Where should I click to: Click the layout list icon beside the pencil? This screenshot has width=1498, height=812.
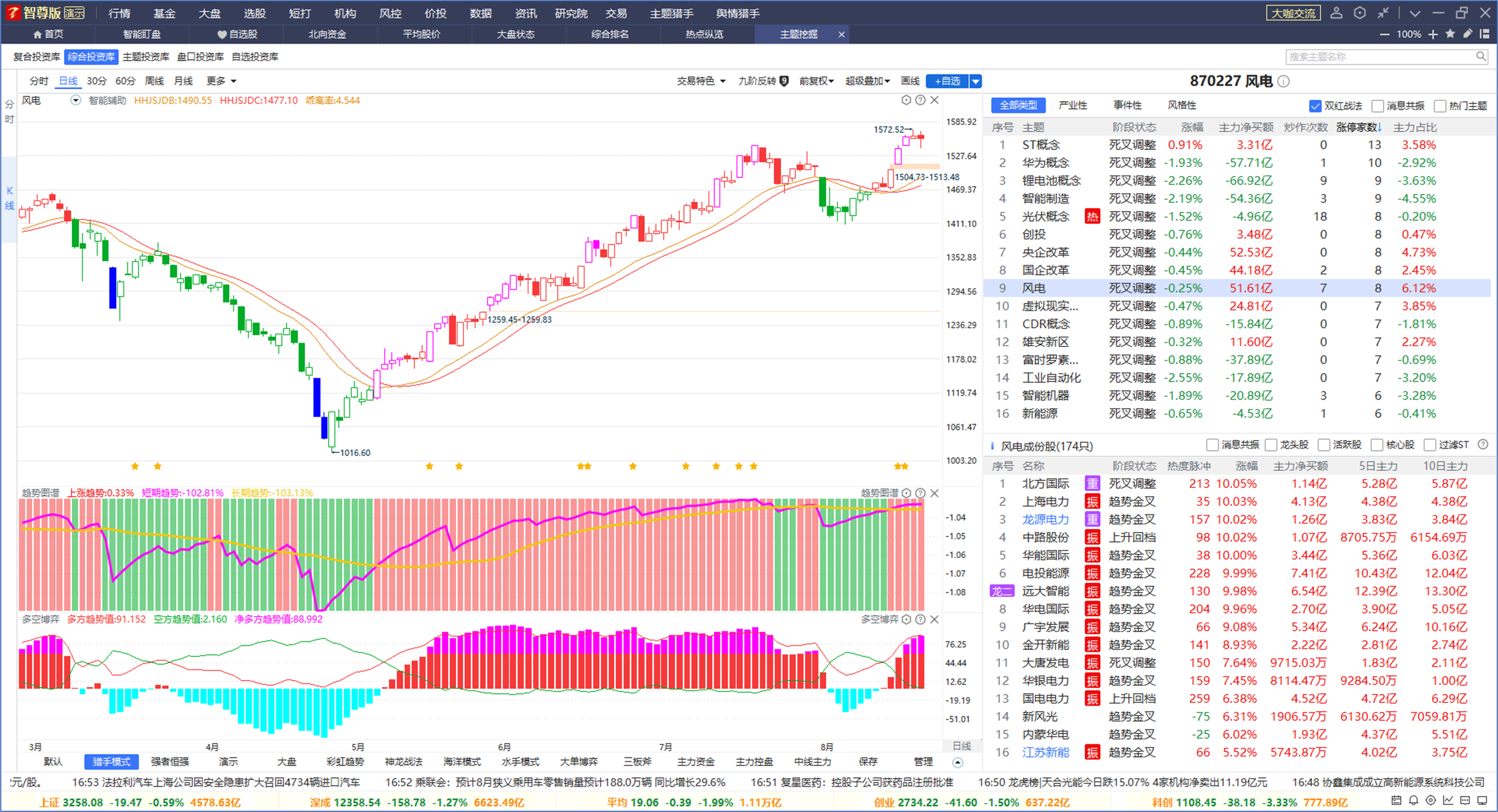1485,34
